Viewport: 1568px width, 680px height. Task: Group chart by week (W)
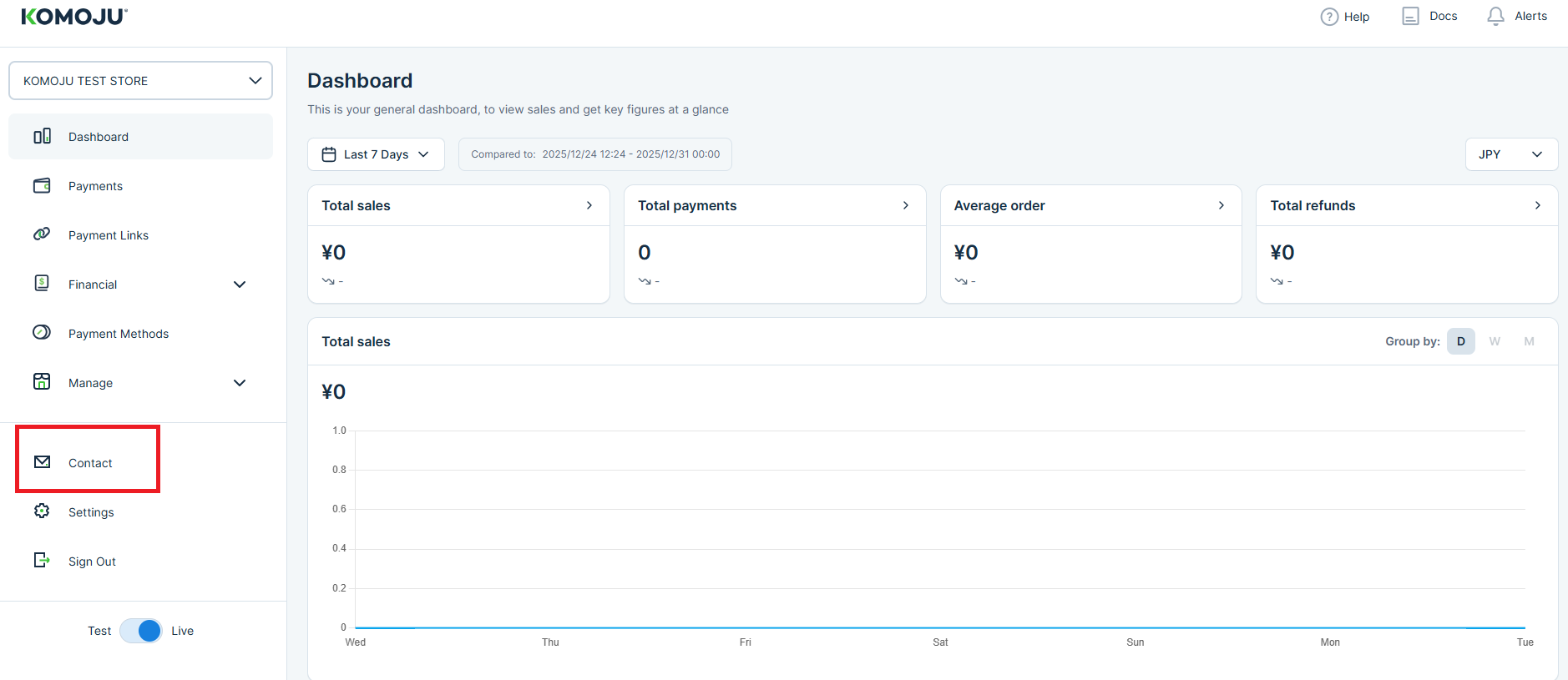pos(1495,341)
